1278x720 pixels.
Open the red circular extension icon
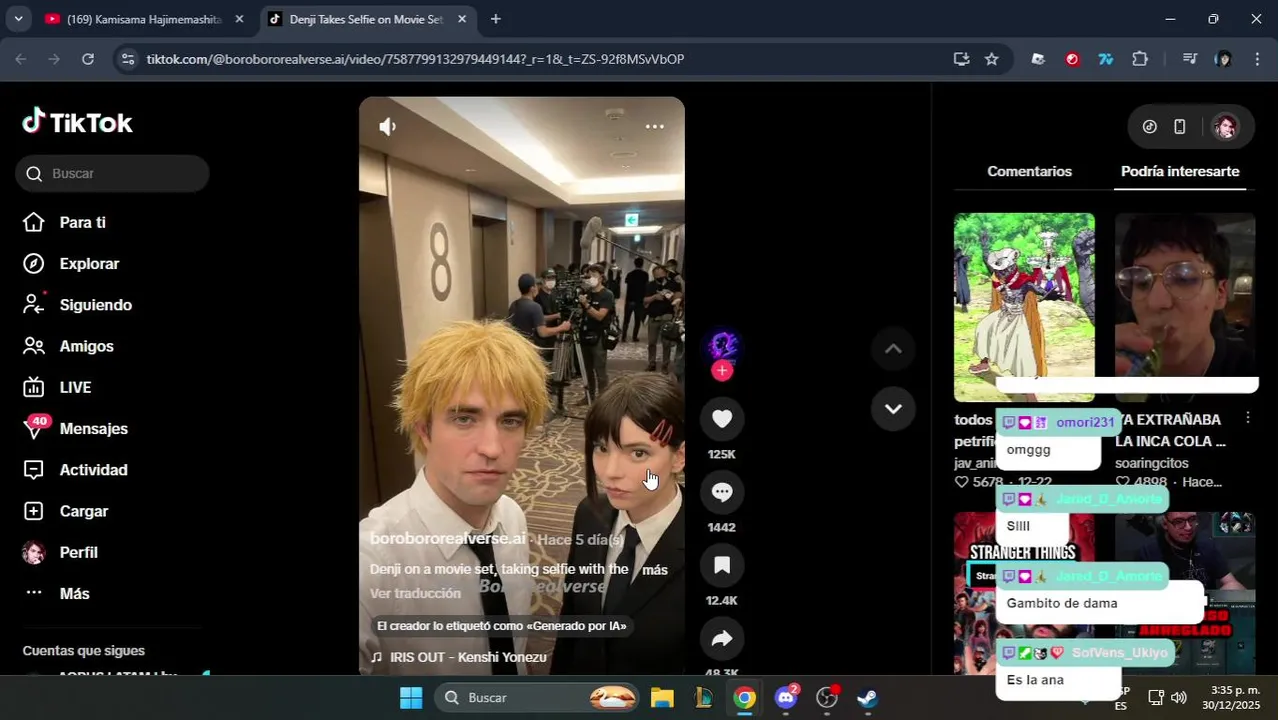[1072, 59]
